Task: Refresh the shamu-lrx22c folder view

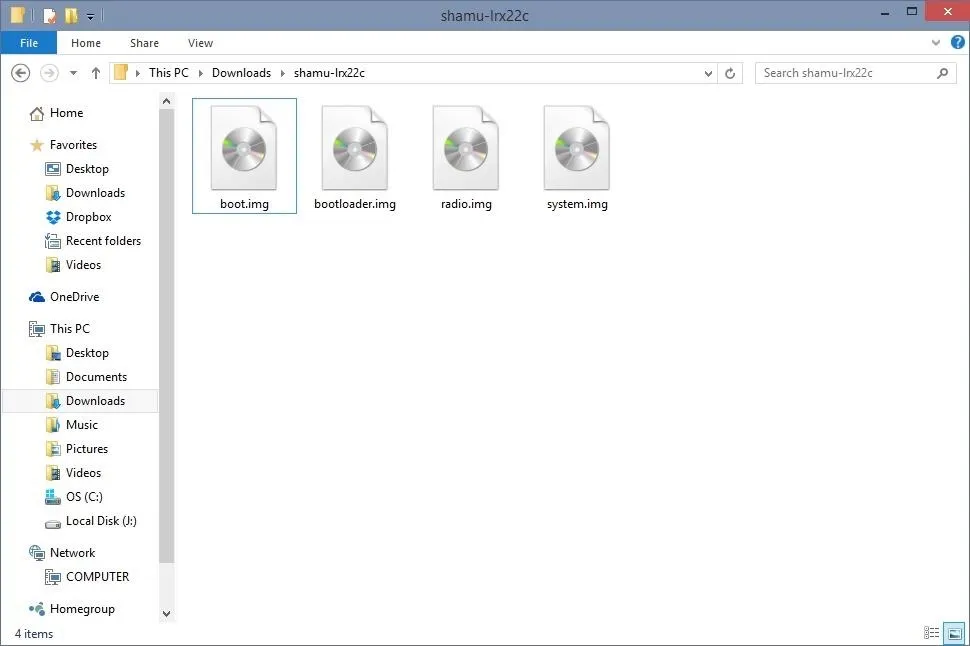Action: pyautogui.click(x=730, y=73)
